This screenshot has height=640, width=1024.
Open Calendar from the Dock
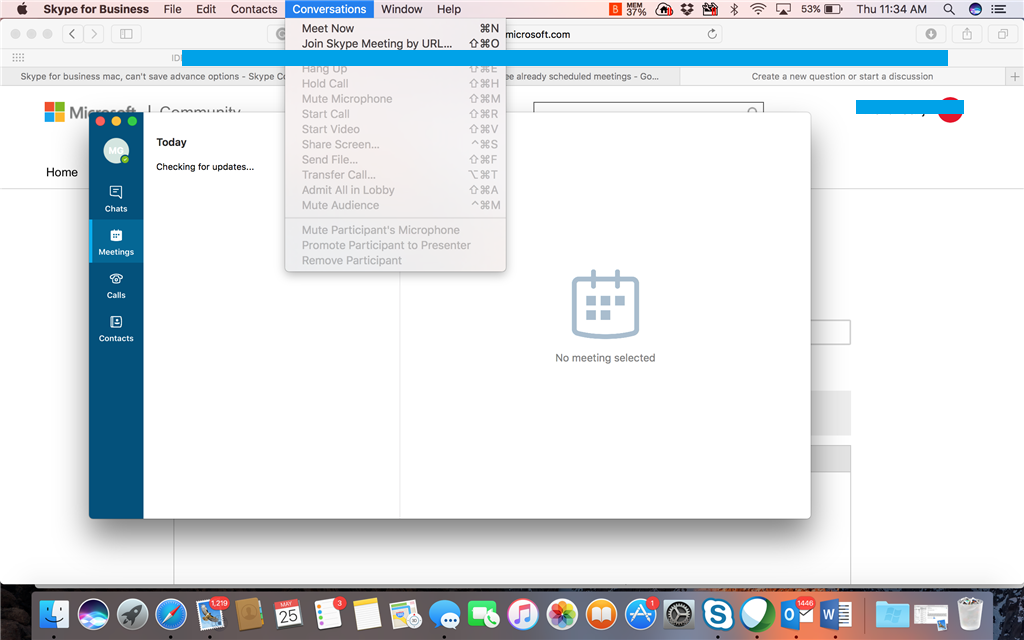[x=288, y=615]
